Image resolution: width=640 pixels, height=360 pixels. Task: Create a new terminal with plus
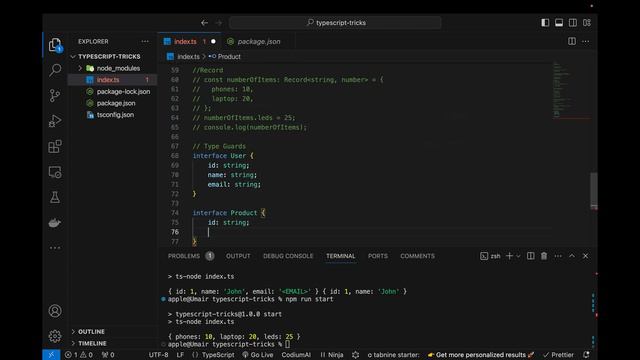(509, 256)
